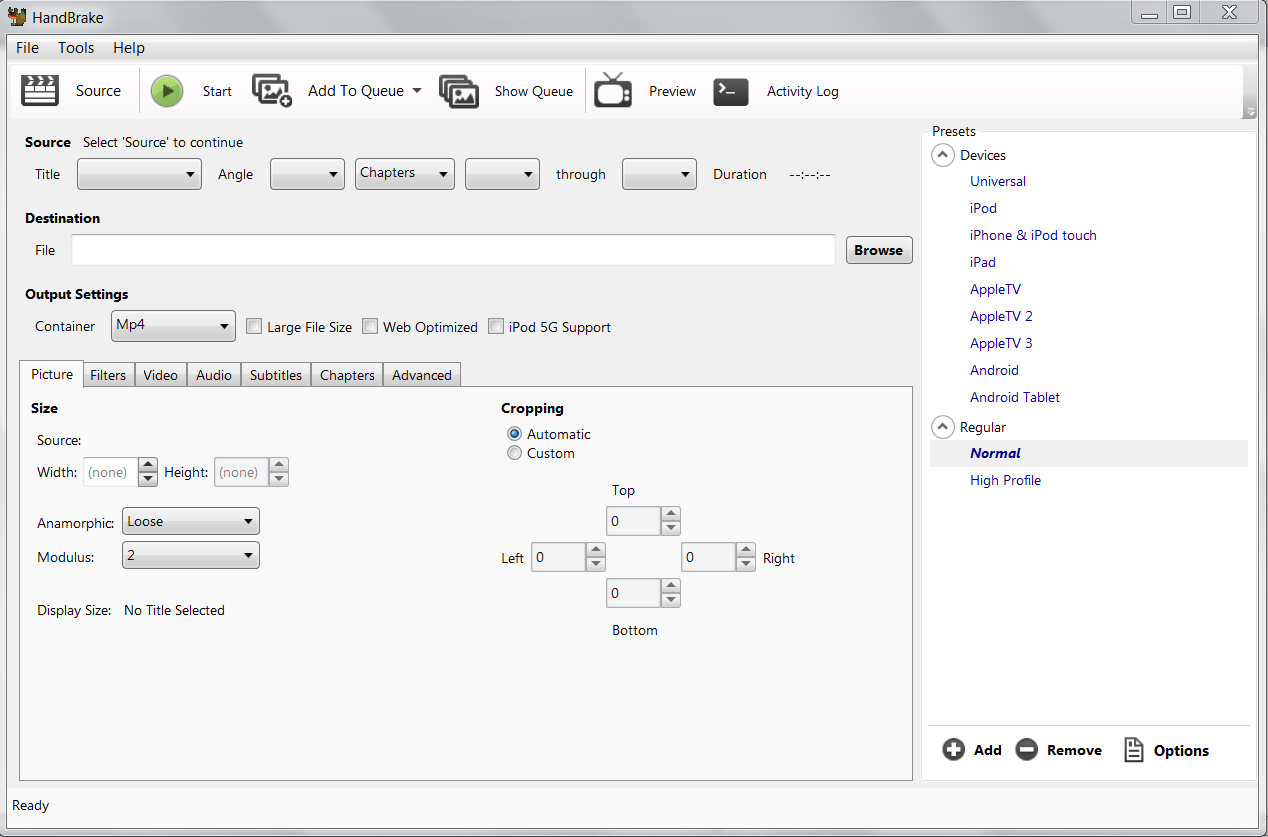The width and height of the screenshot is (1268, 837).
Task: Select the AppleTV 3 preset
Action: click(1001, 343)
